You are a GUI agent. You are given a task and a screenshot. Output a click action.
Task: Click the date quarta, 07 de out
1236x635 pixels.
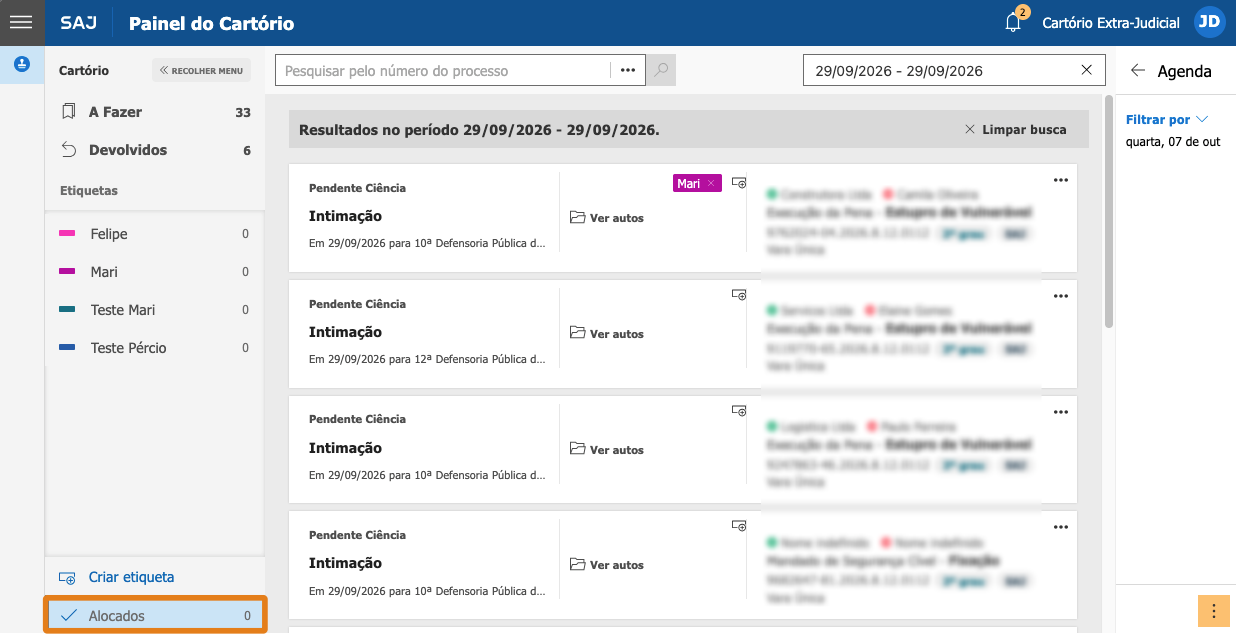coord(1173,142)
